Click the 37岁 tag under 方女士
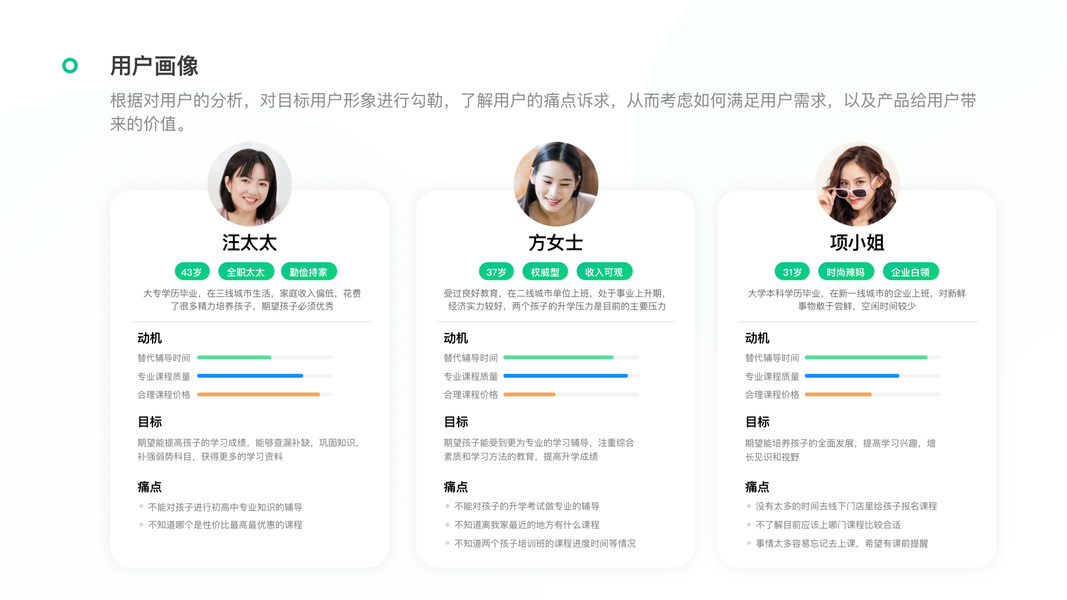The image size is (1067, 600). click(x=496, y=271)
